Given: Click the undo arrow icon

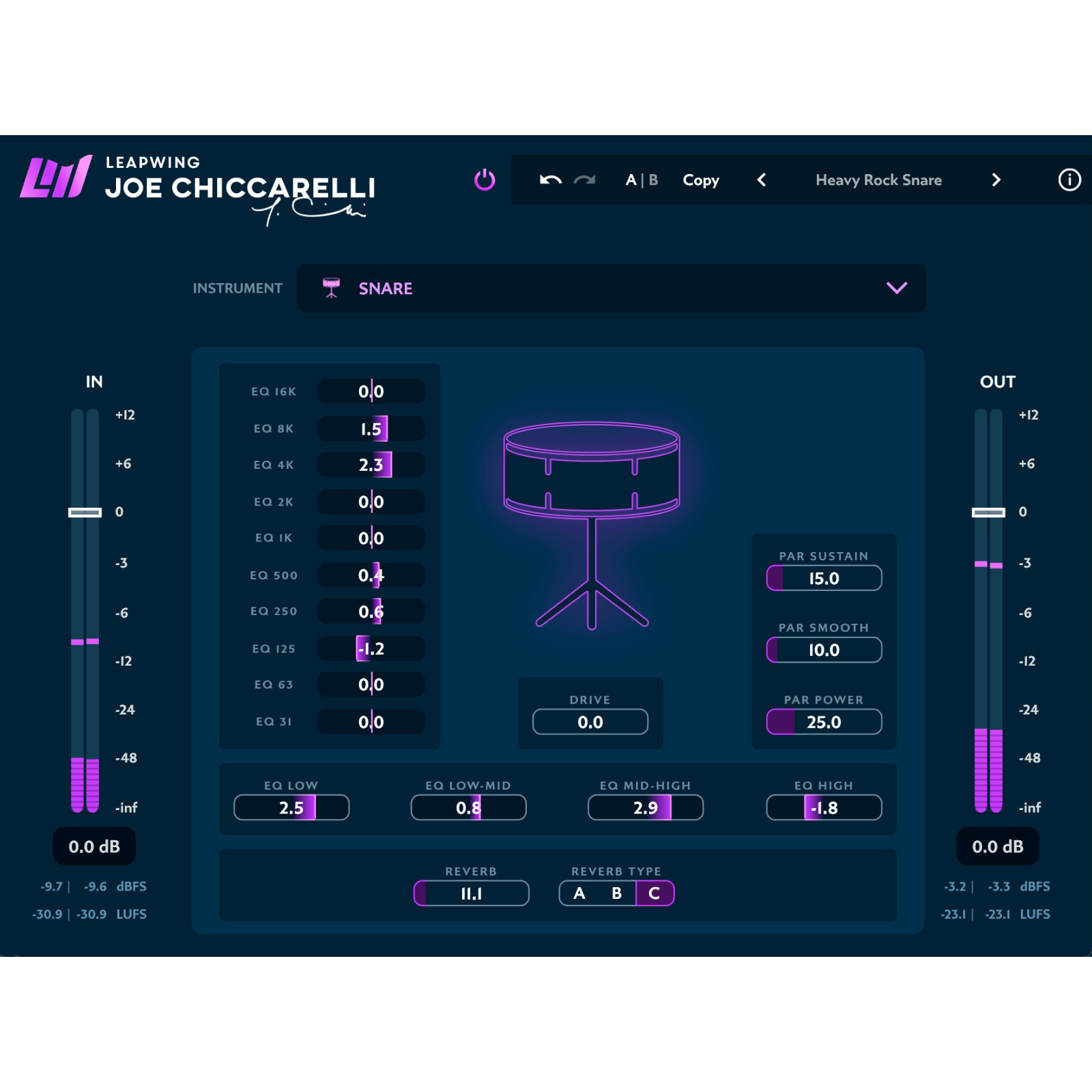Looking at the screenshot, I should 550,180.
